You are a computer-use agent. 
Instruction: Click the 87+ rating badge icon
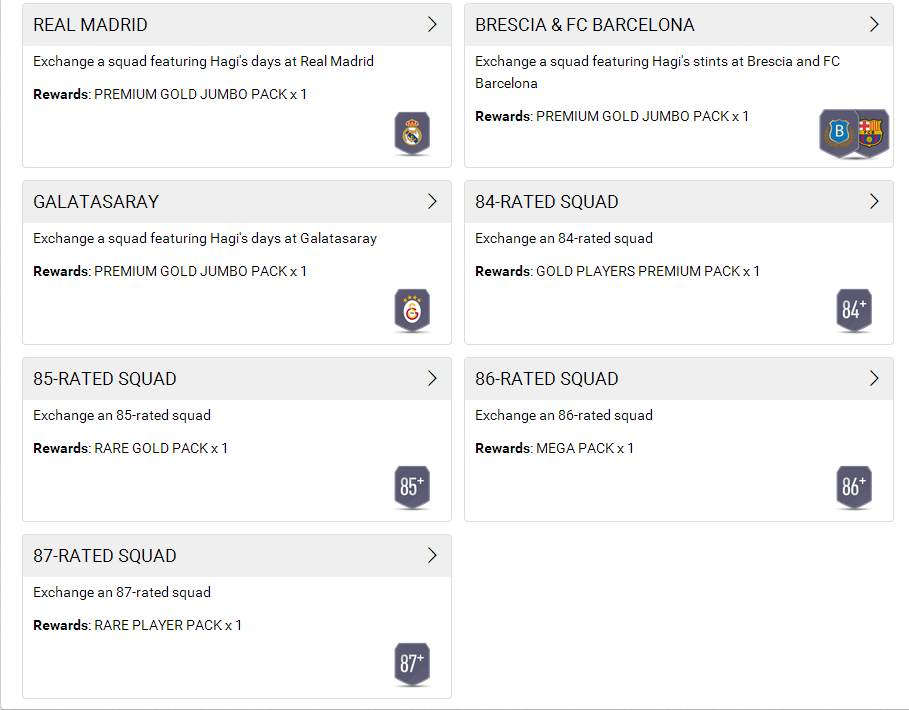click(412, 664)
